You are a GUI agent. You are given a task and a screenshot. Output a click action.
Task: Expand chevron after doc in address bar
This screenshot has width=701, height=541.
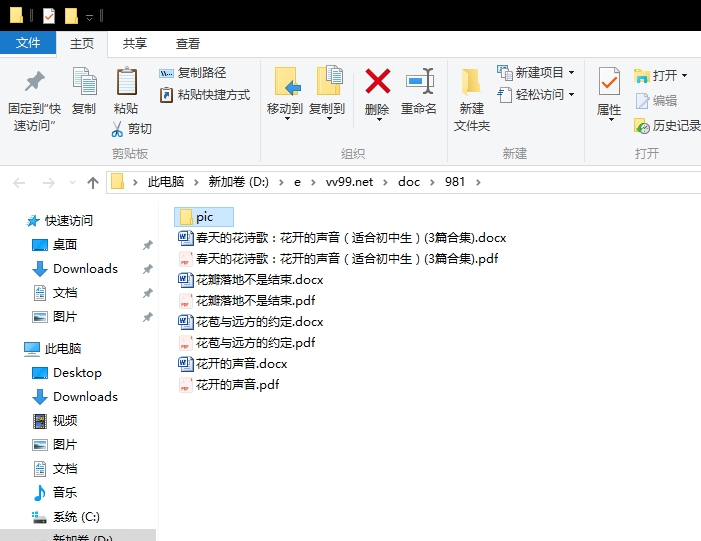(x=432, y=182)
